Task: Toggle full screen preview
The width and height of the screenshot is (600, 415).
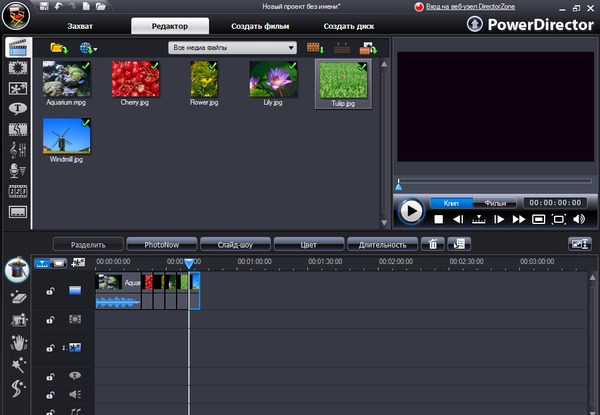Action: (x=559, y=219)
